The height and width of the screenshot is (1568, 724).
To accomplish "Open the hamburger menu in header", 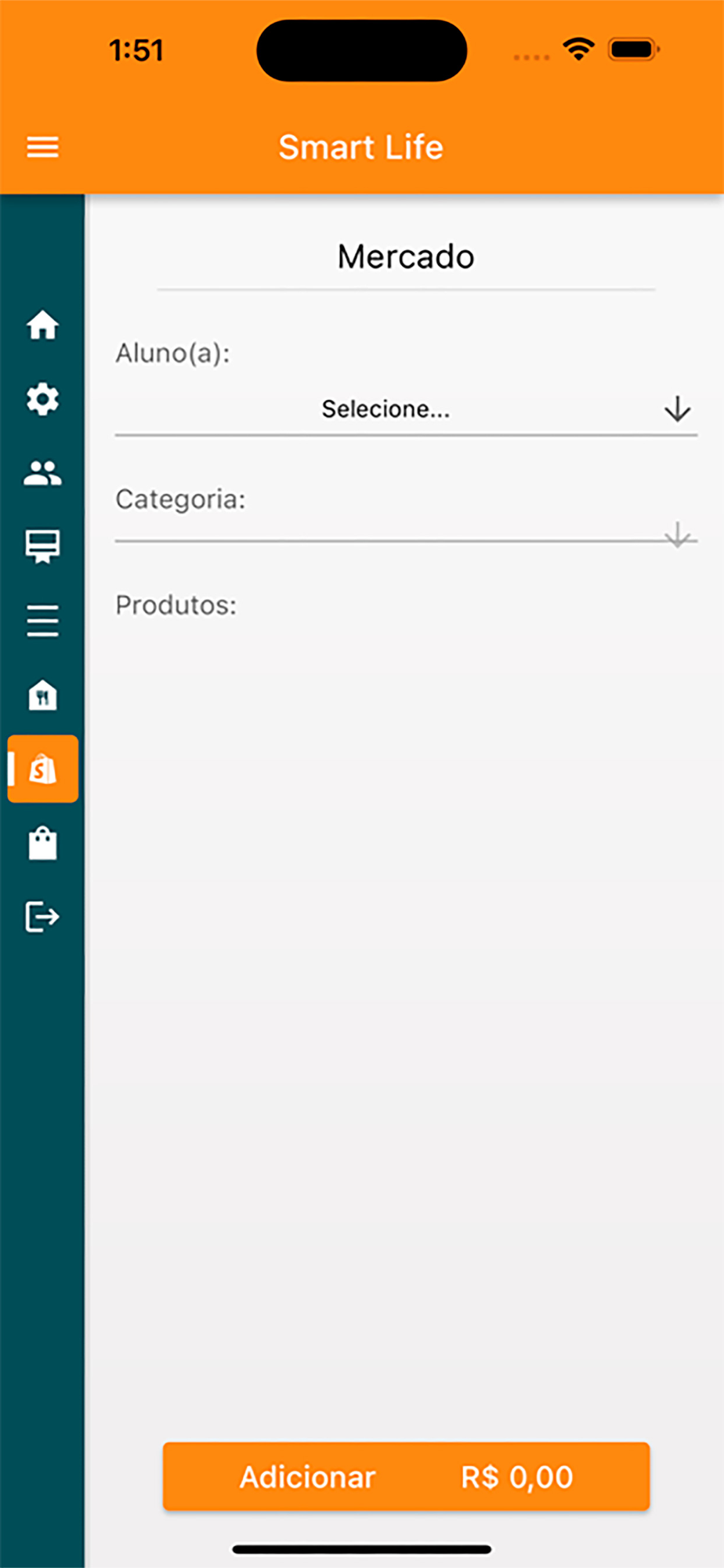I will (x=42, y=147).
